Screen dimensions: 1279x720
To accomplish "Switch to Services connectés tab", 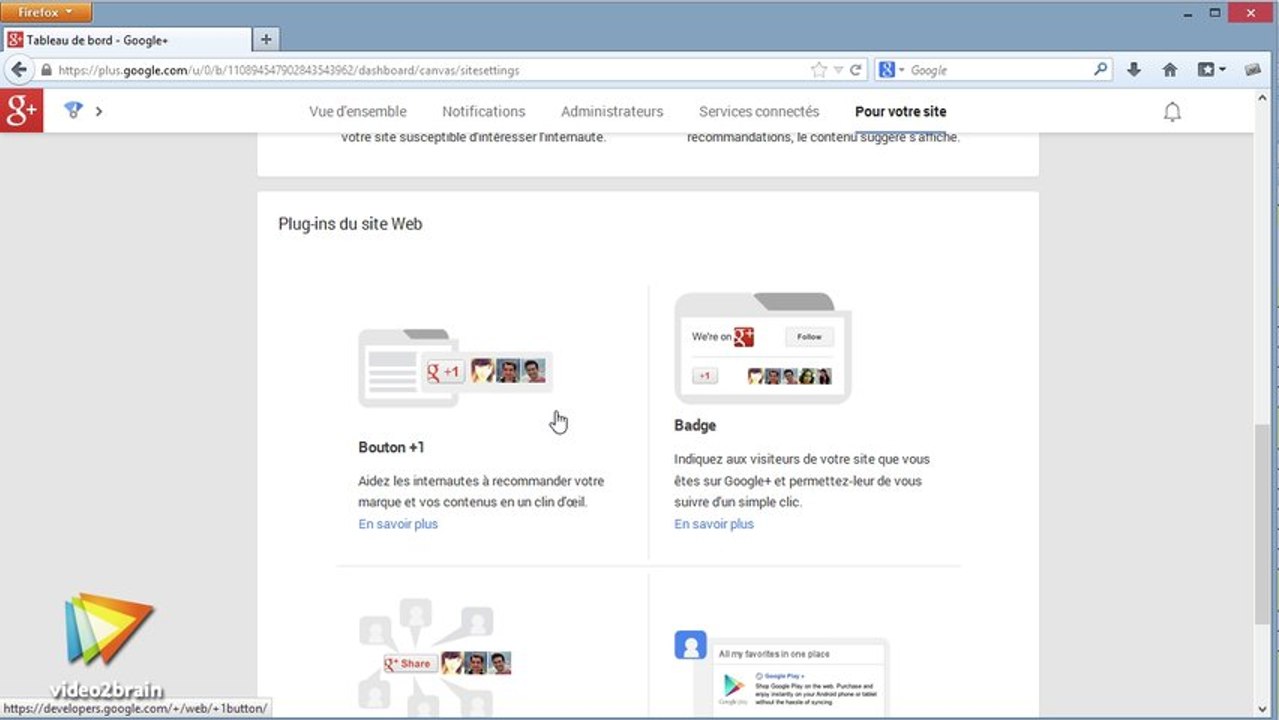I will (x=759, y=111).
